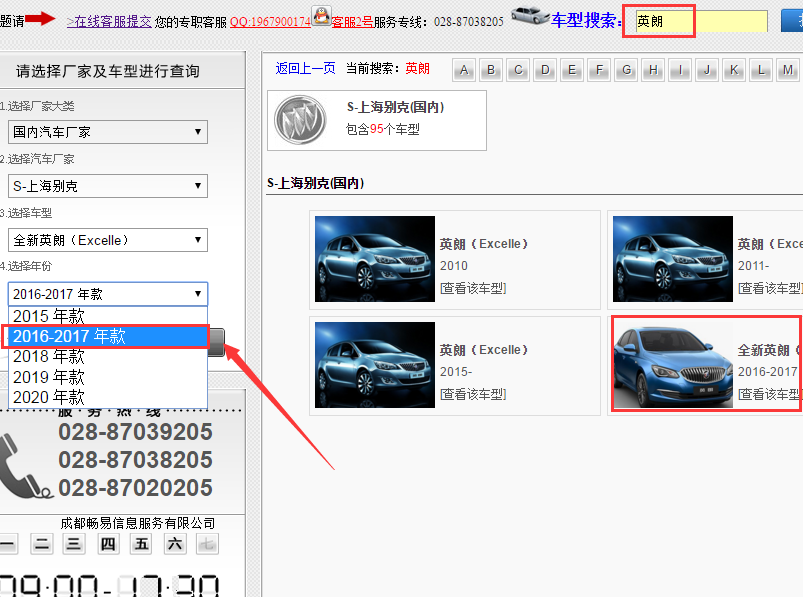The image size is (803, 597).
Task: Select 2019 年款 from the year list
Action: coord(108,377)
